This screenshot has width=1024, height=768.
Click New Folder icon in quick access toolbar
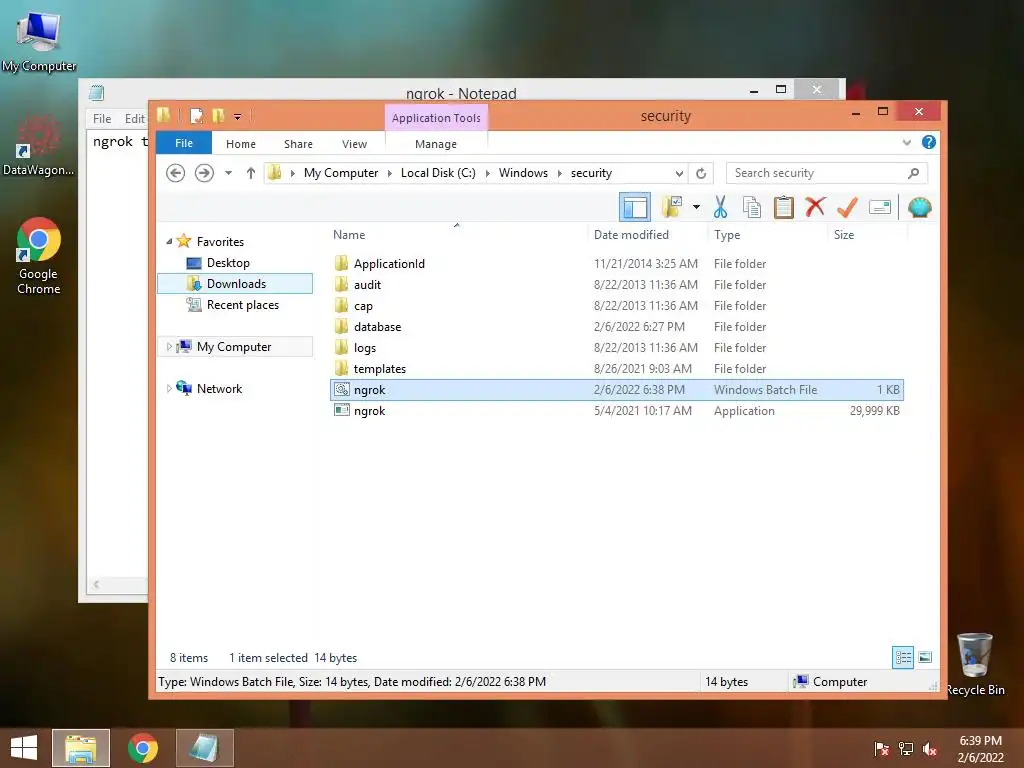218,116
